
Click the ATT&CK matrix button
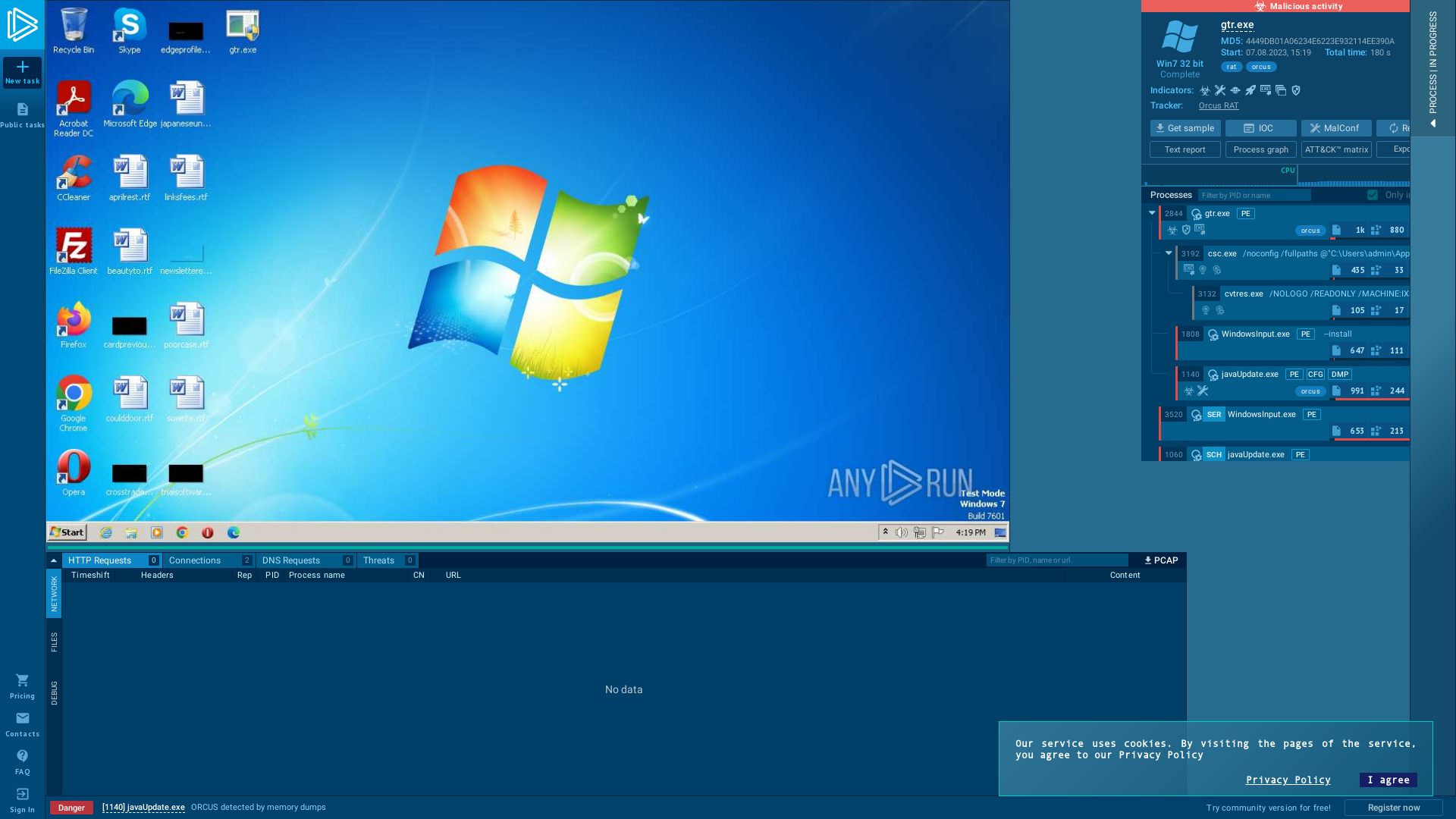point(1336,149)
